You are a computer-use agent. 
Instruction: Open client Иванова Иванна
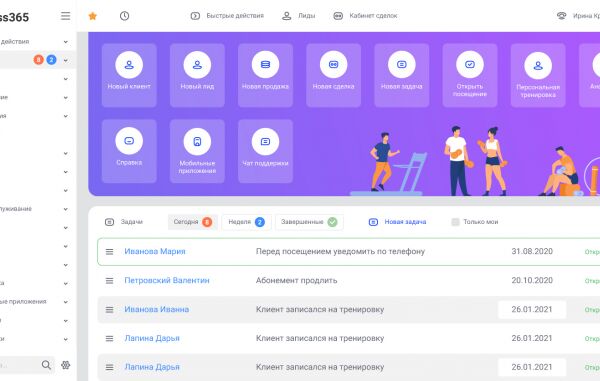tap(157, 309)
